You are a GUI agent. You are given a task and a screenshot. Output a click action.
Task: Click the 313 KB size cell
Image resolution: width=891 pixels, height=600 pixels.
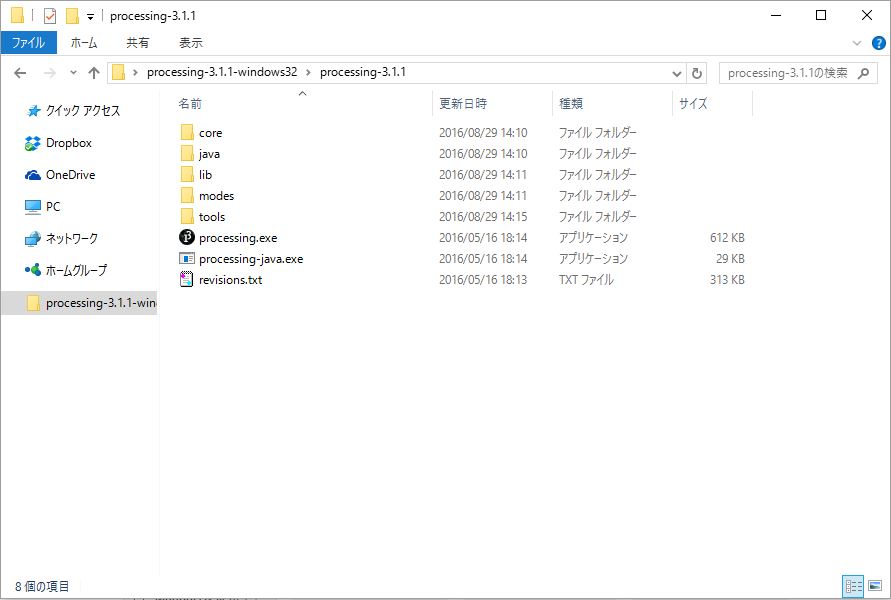coord(727,280)
